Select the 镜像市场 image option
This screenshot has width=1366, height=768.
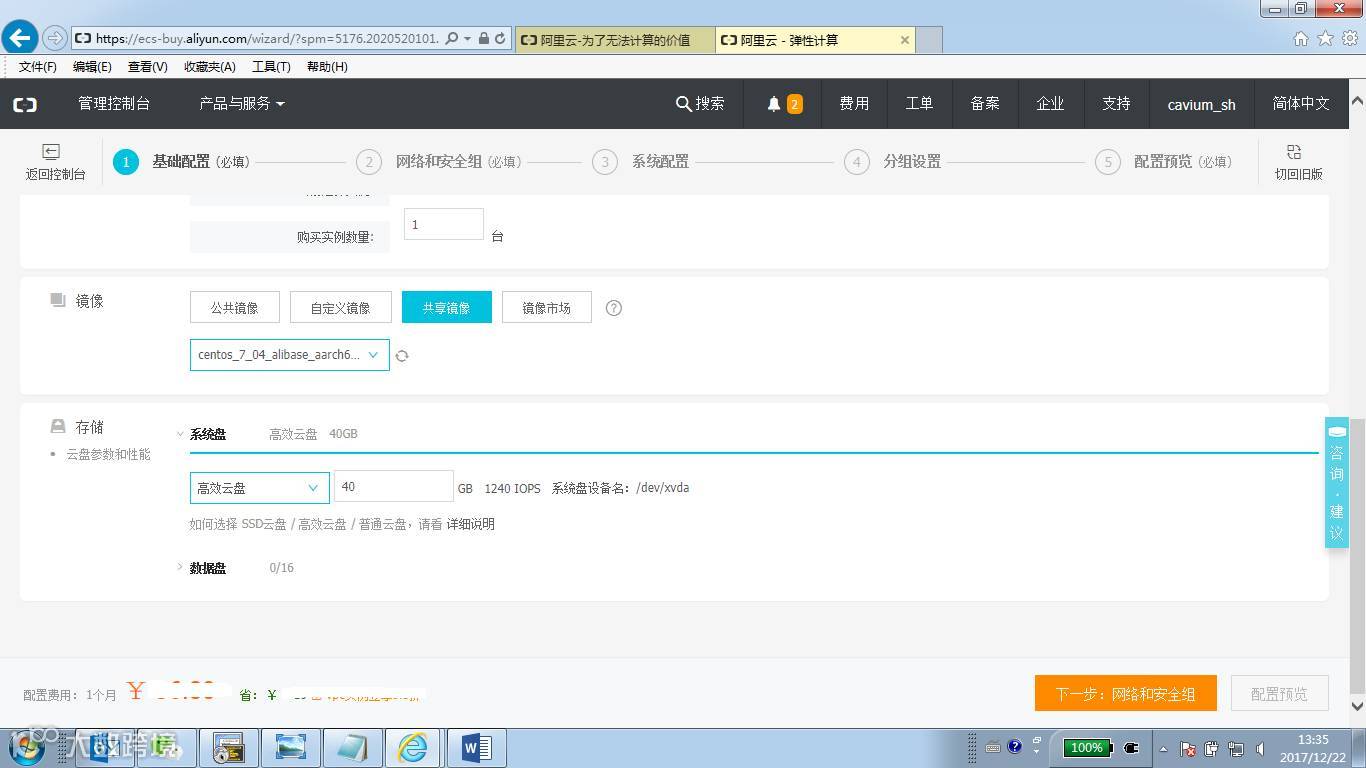(547, 308)
